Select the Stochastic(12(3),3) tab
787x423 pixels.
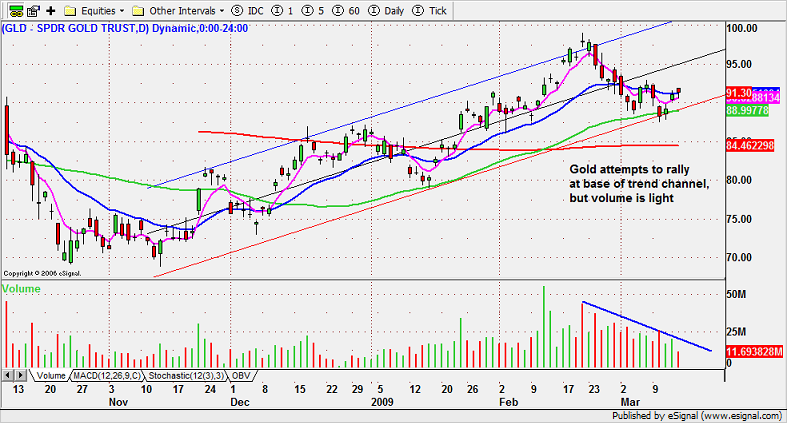pyautogui.click(x=186, y=375)
